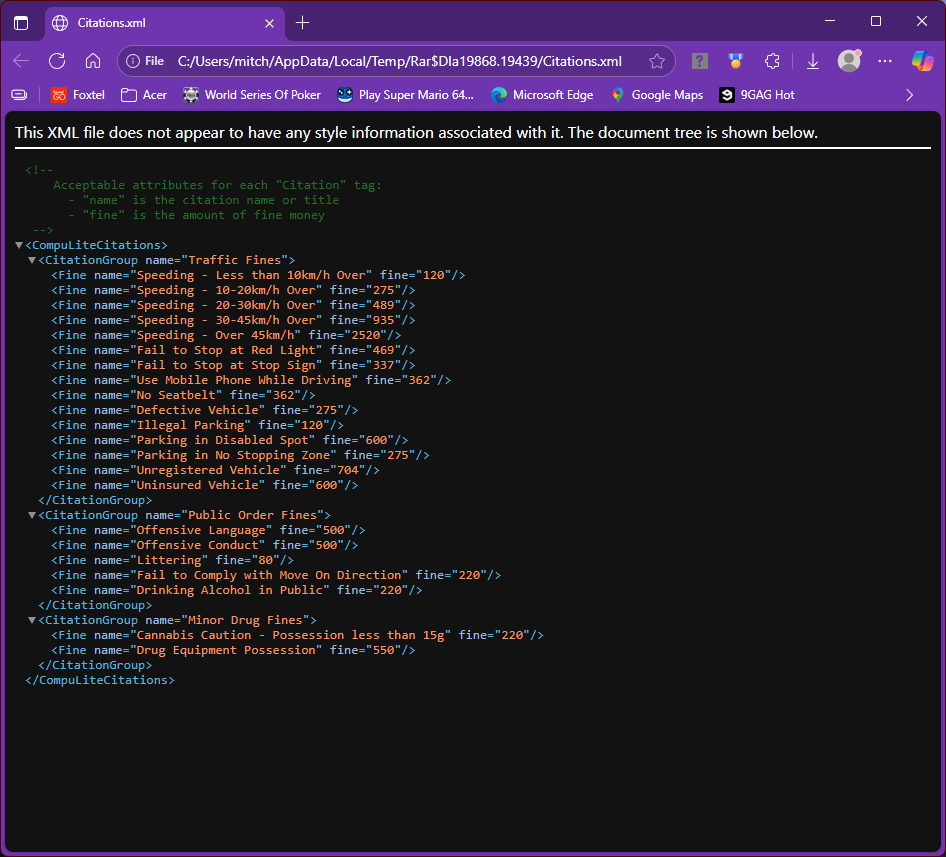The image size is (946, 857).
Task: Open the Copilot sidebar icon
Action: (x=922, y=61)
